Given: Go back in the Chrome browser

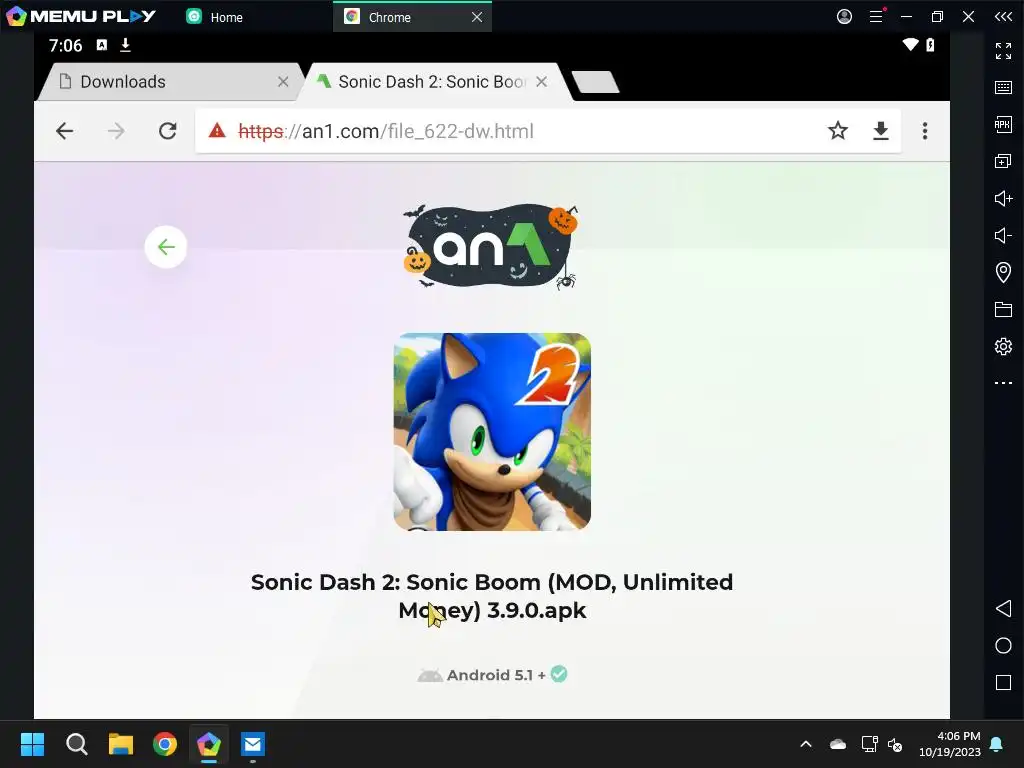Looking at the screenshot, I should pyautogui.click(x=65, y=131).
